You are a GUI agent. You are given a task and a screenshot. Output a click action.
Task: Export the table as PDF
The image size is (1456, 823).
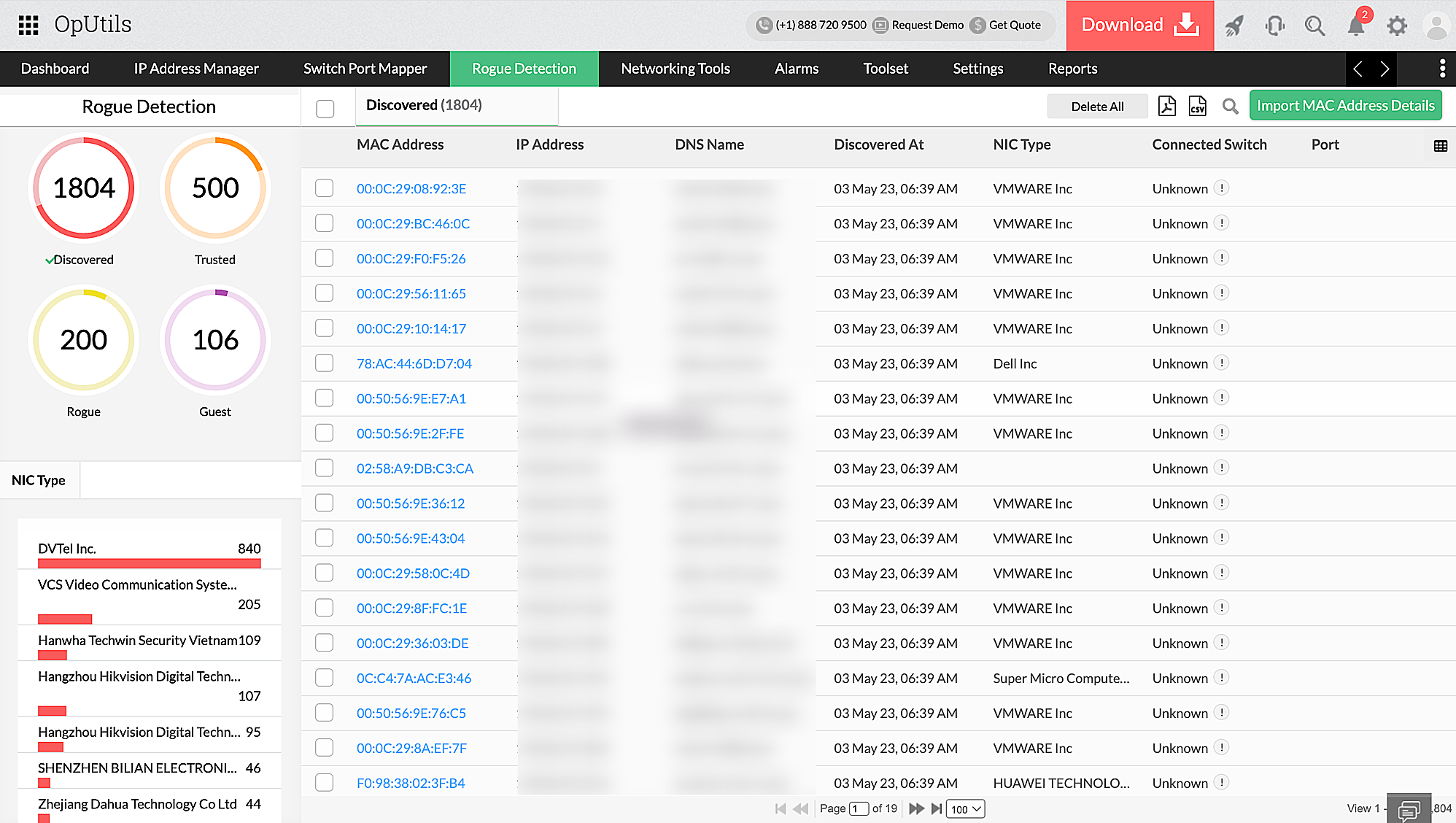1166,107
